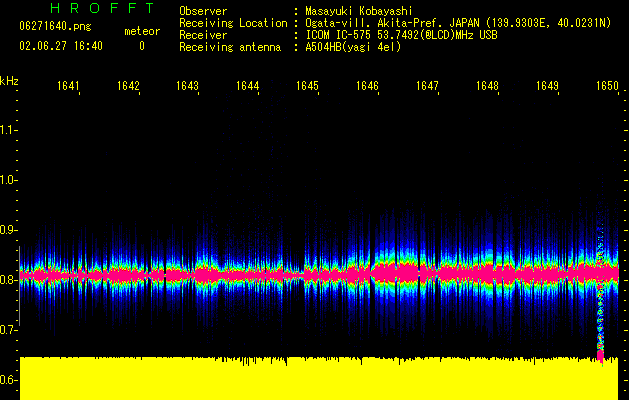The height and width of the screenshot is (400, 629).
Task: Click the meteor count value 0
Action: pos(141,46)
